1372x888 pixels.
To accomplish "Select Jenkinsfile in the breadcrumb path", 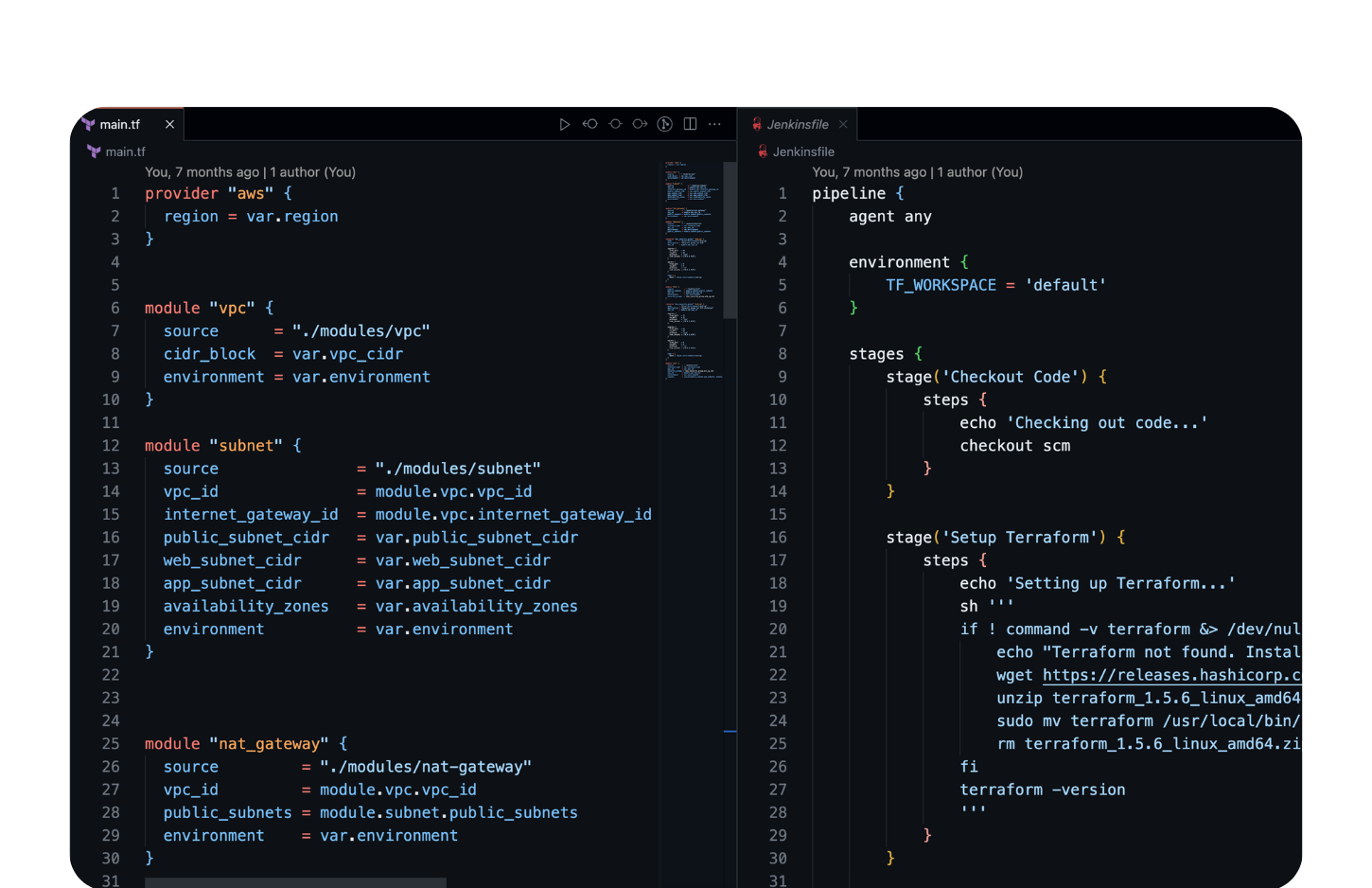I will point(803,151).
